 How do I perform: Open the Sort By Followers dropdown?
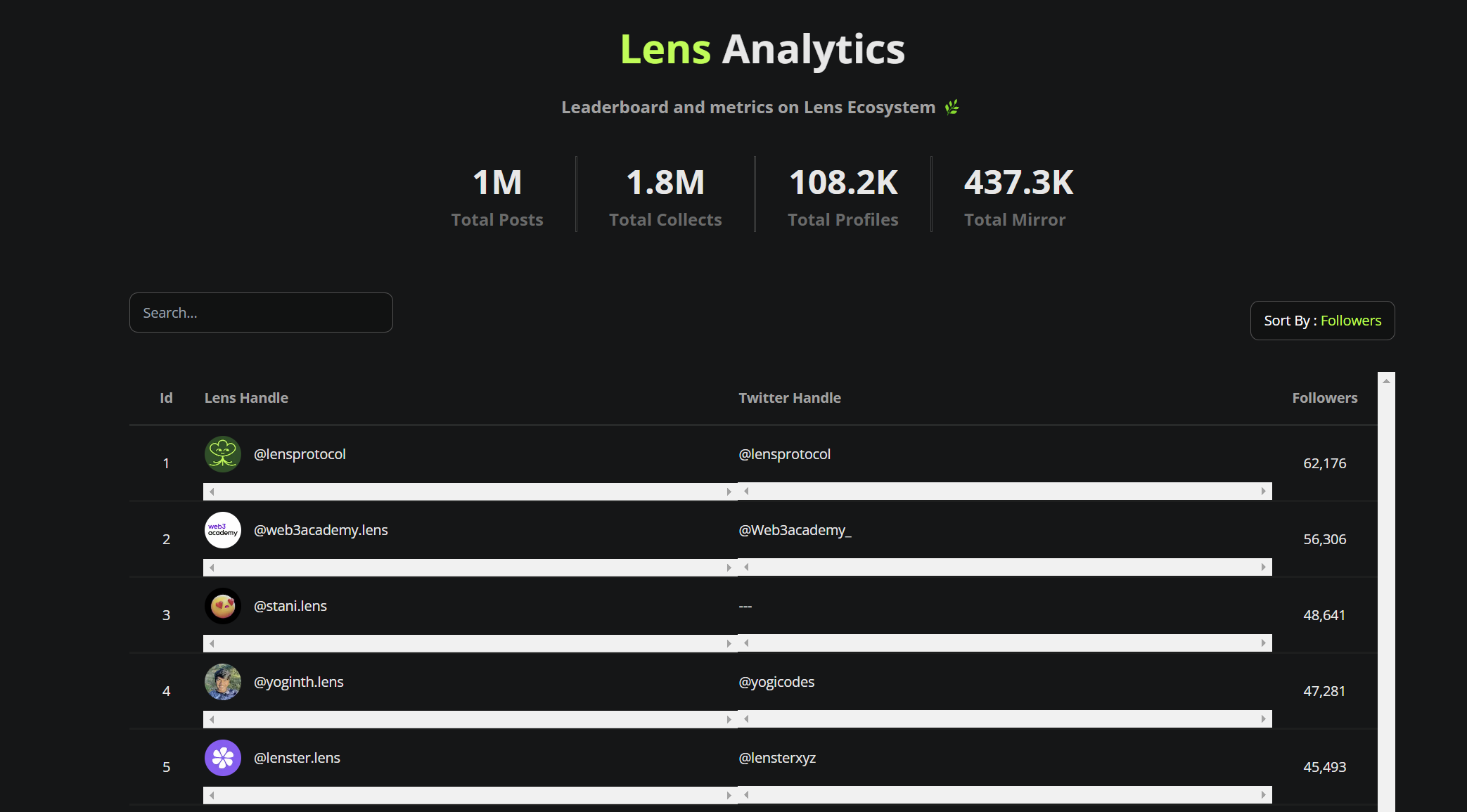1322,321
